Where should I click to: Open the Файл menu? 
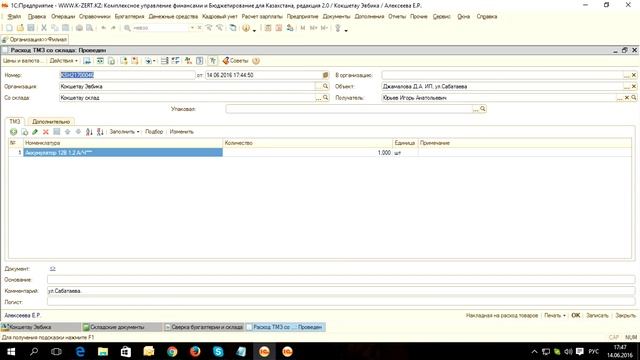coord(14,17)
